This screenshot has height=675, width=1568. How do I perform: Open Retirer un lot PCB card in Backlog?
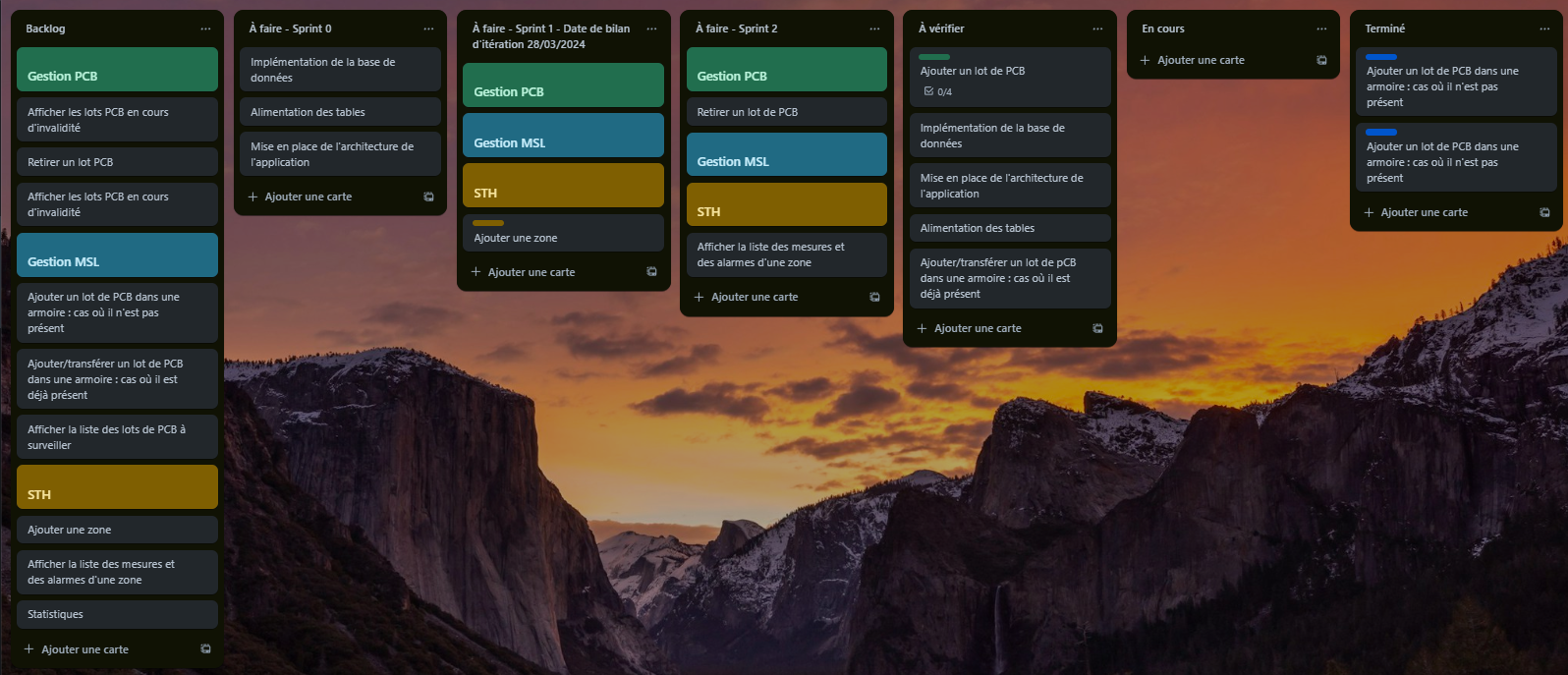pyautogui.click(x=117, y=162)
